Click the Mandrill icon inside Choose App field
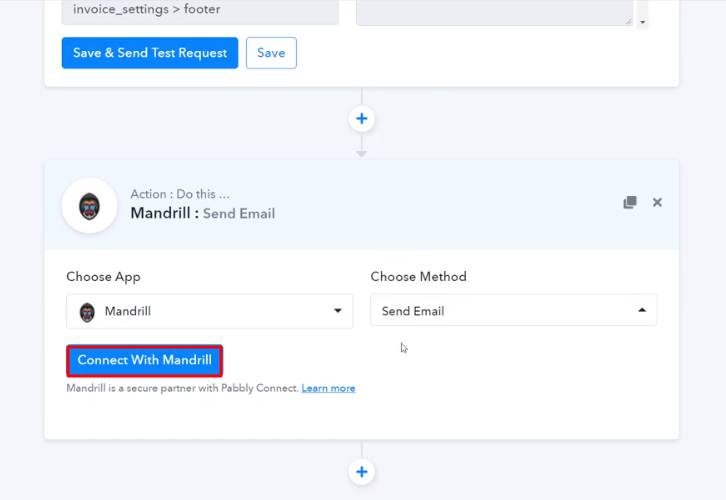This screenshot has width=726, height=500. 87,312
